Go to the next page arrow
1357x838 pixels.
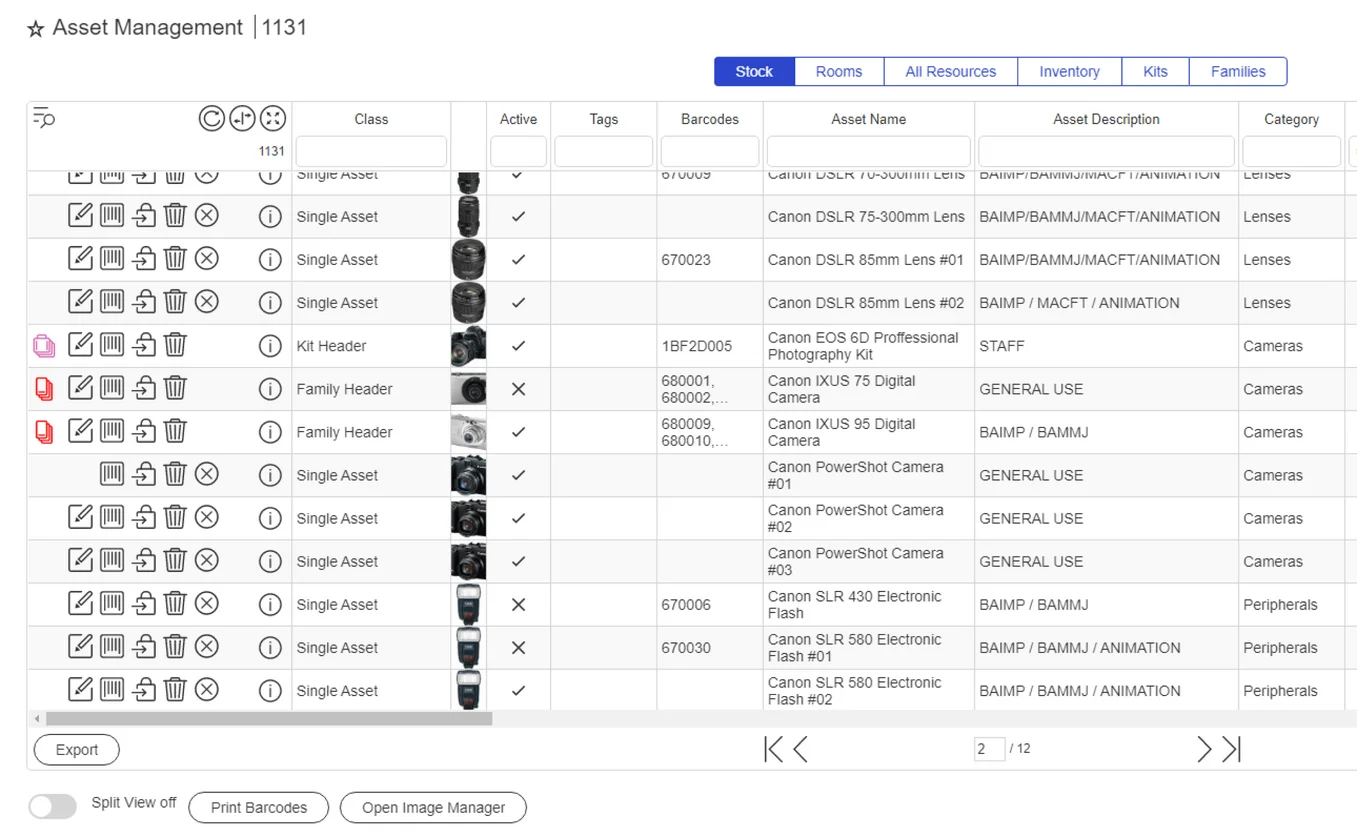(1204, 749)
